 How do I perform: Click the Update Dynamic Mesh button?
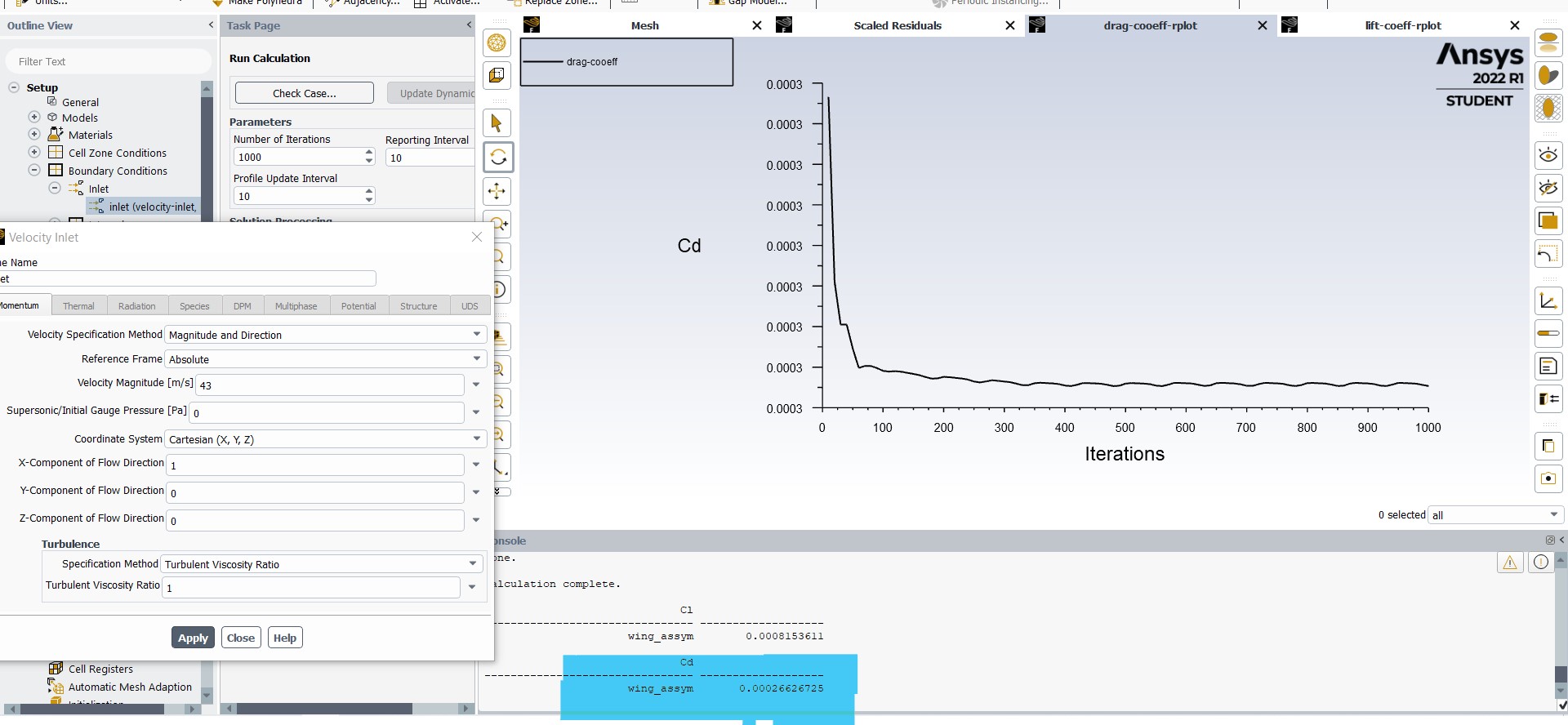431,93
